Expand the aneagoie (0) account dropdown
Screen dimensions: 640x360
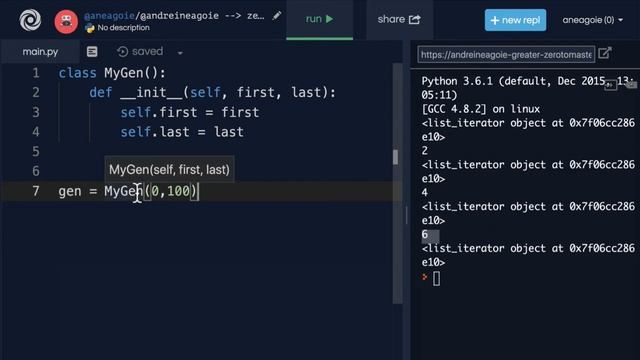(592, 20)
